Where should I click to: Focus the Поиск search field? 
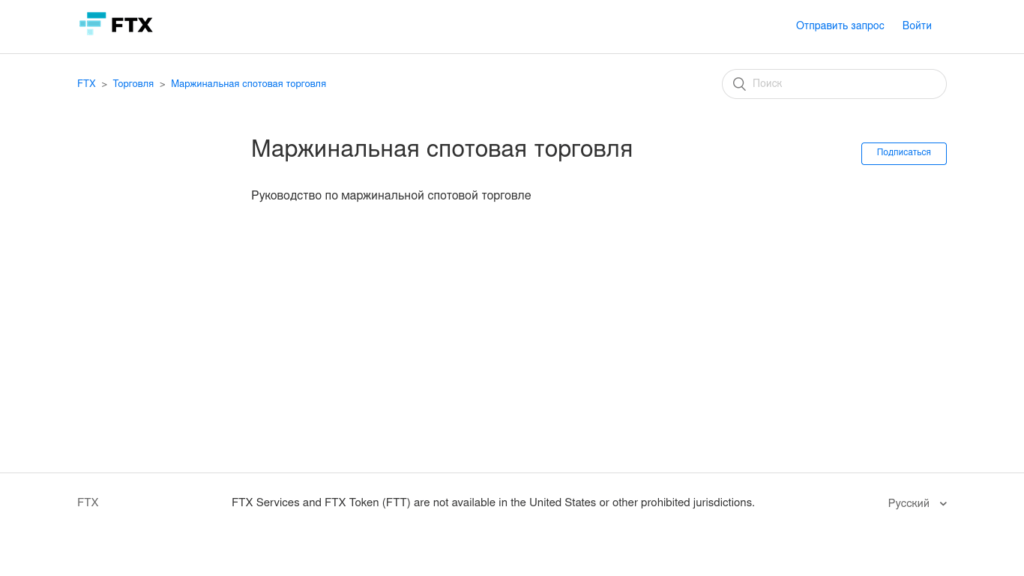[x=840, y=84]
